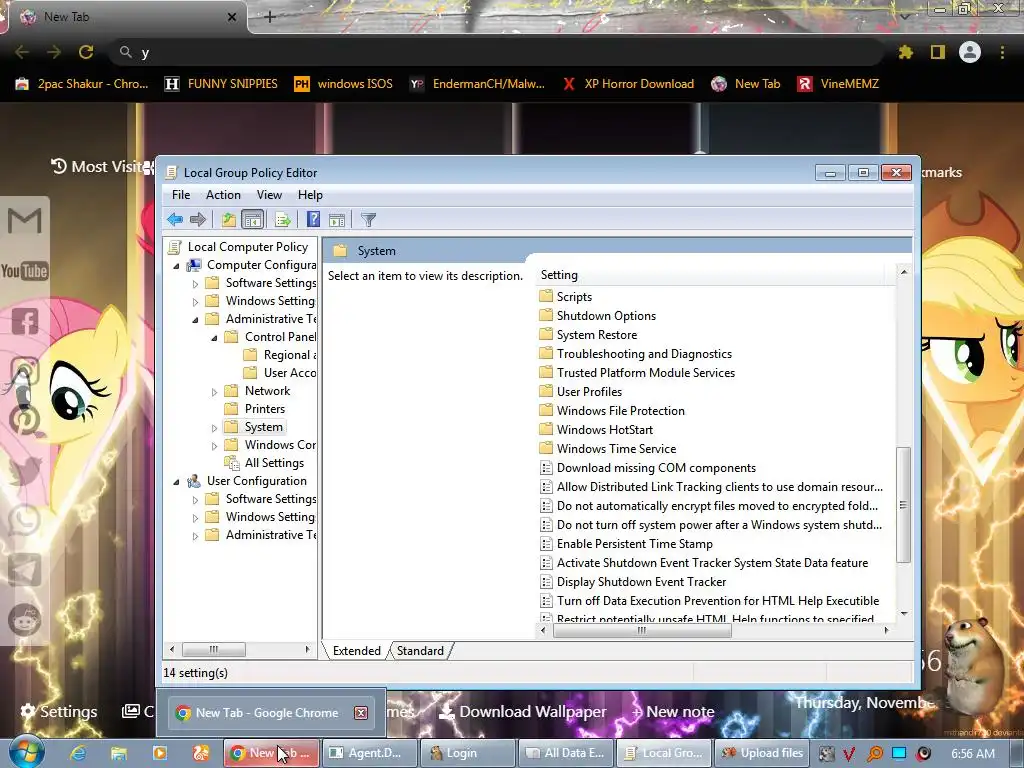Click the clock showing 6:56 AM
This screenshot has height=768, width=1024.
coord(973,753)
